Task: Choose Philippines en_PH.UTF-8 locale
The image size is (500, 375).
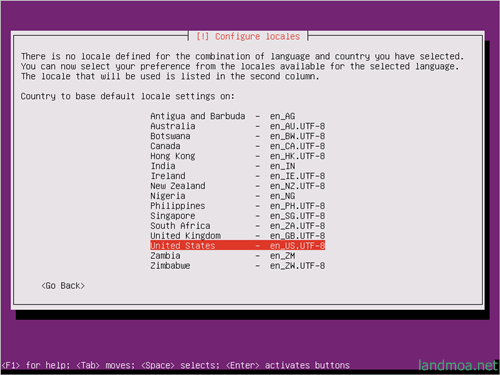Action: pyautogui.click(x=237, y=206)
